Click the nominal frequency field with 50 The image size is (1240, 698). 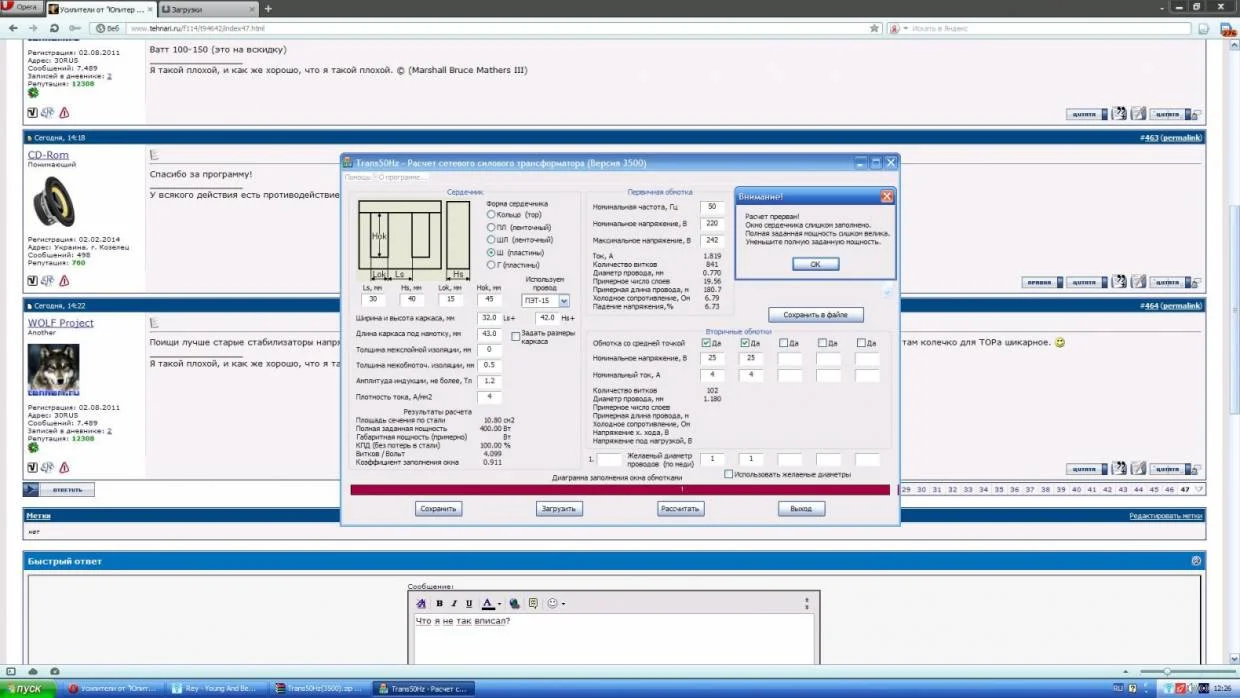point(712,207)
